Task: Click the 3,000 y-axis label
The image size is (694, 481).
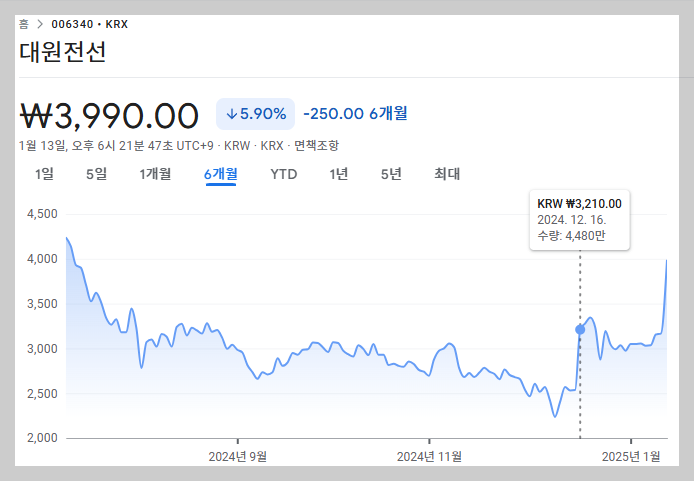Action: point(42,349)
